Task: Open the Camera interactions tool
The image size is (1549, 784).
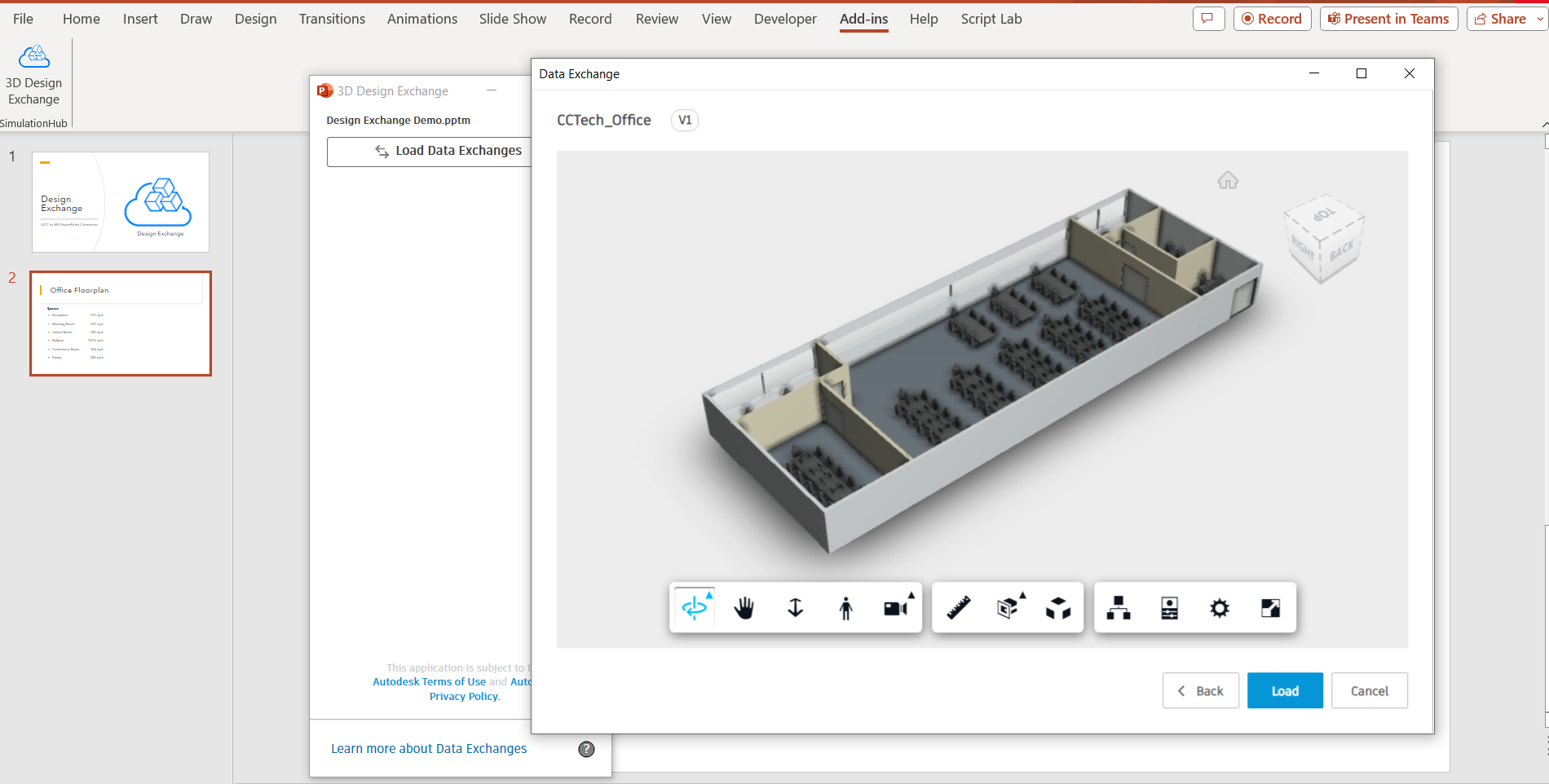Action: point(896,608)
